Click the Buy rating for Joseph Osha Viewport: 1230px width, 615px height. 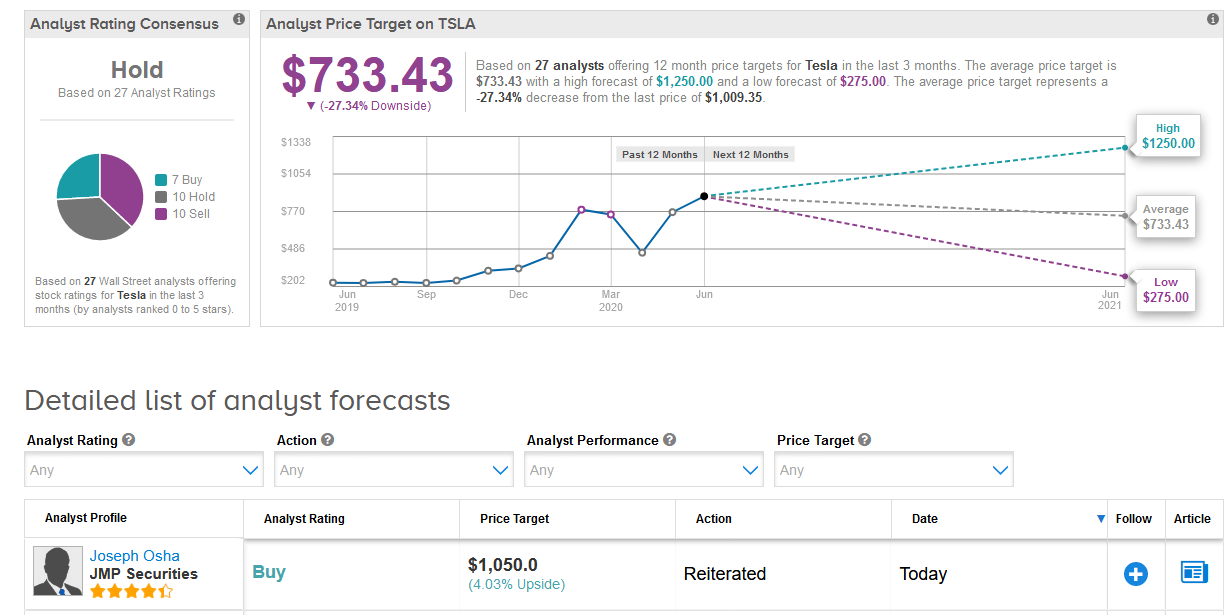(x=269, y=572)
